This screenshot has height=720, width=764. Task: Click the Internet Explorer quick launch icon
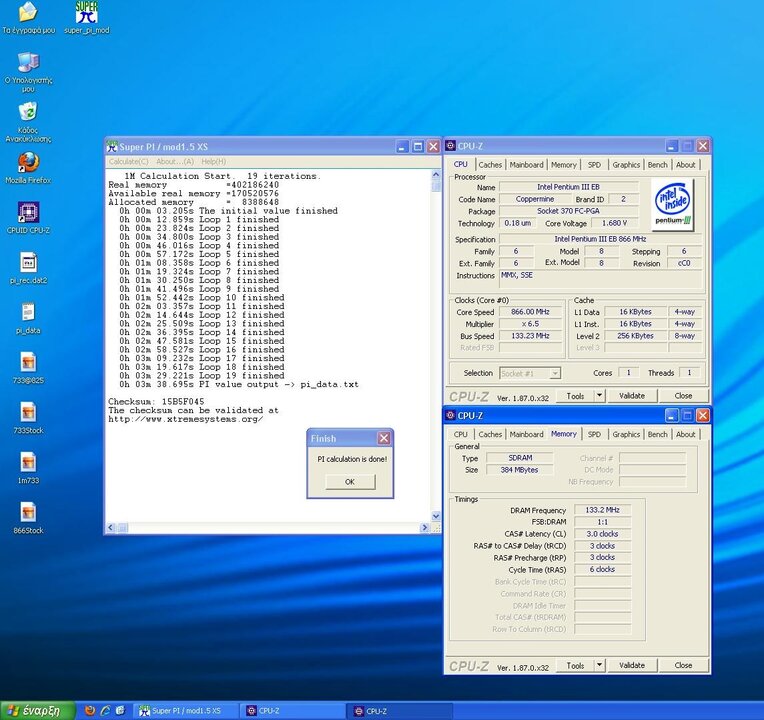pyautogui.click(x=105, y=711)
